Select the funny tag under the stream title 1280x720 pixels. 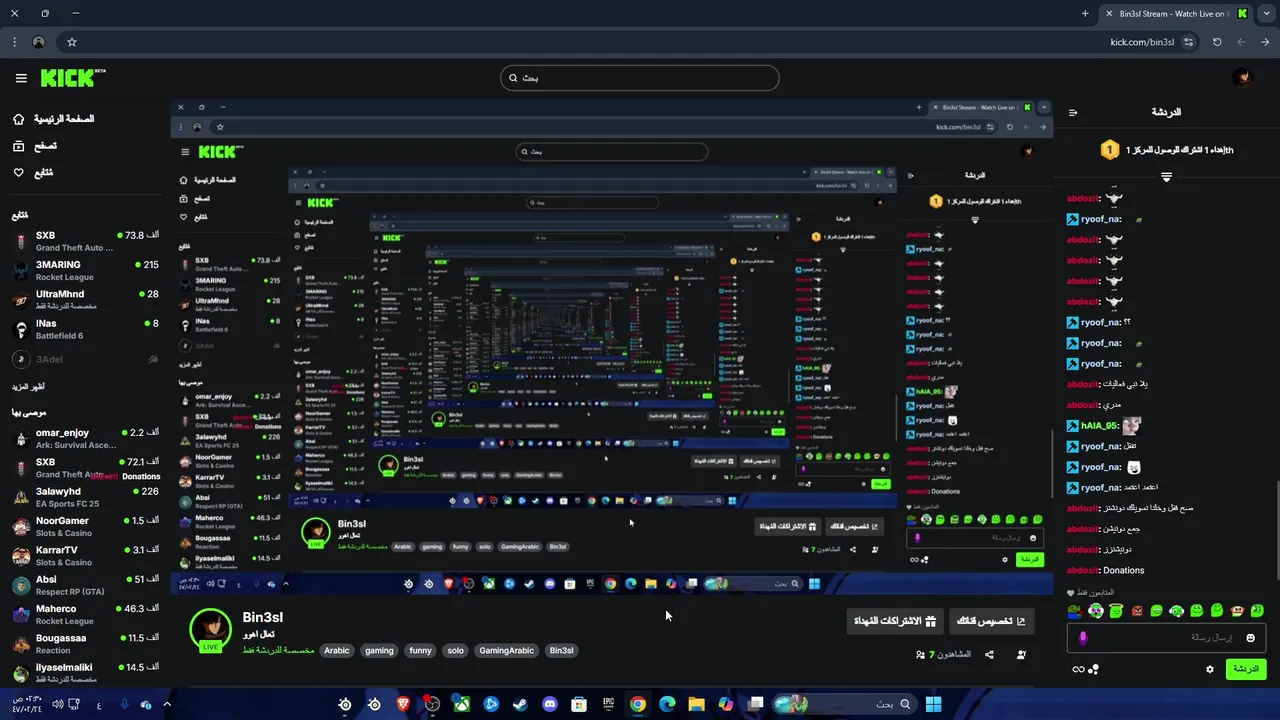click(x=420, y=650)
